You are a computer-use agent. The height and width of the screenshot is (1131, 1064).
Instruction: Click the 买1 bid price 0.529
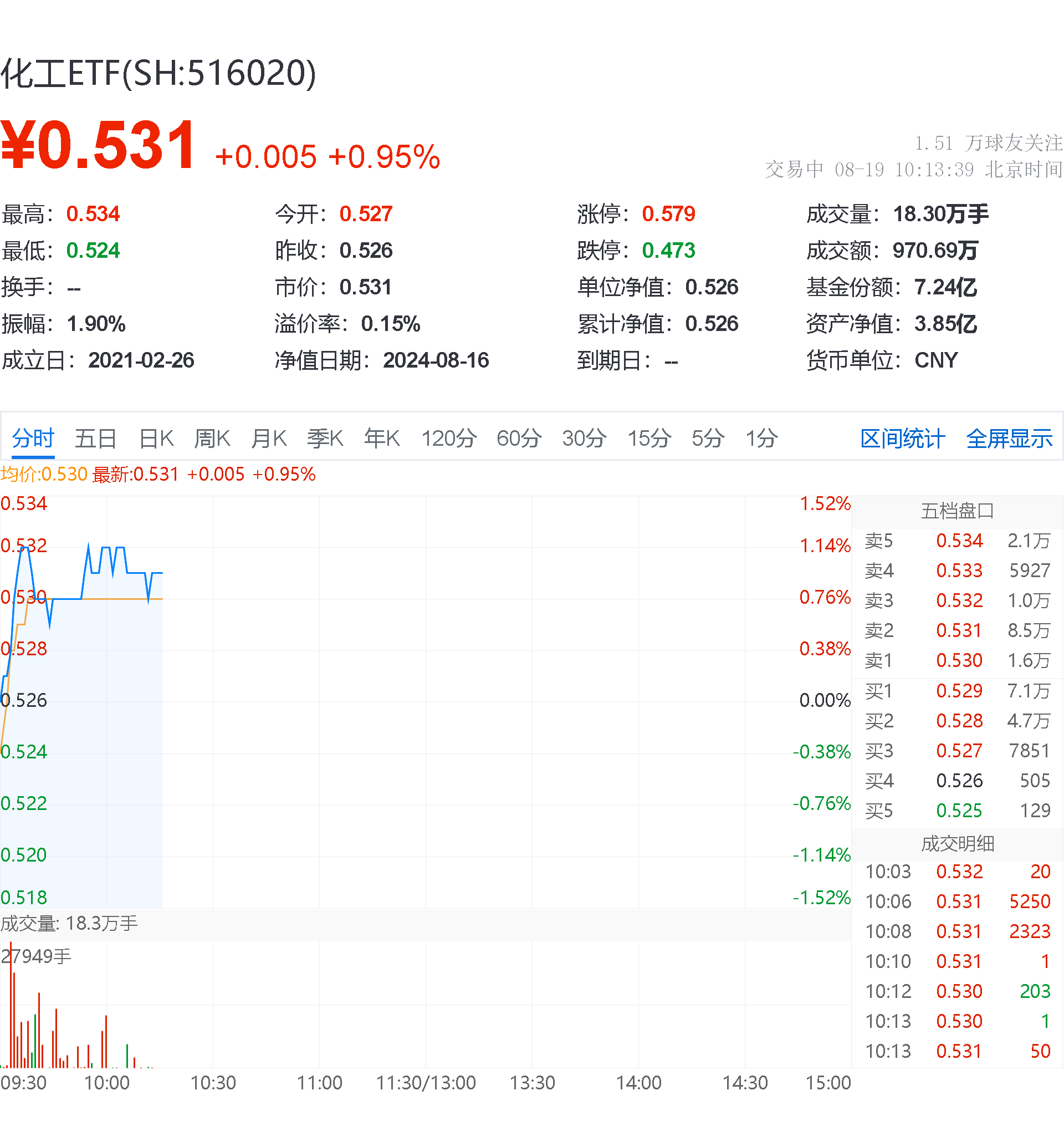[959, 691]
